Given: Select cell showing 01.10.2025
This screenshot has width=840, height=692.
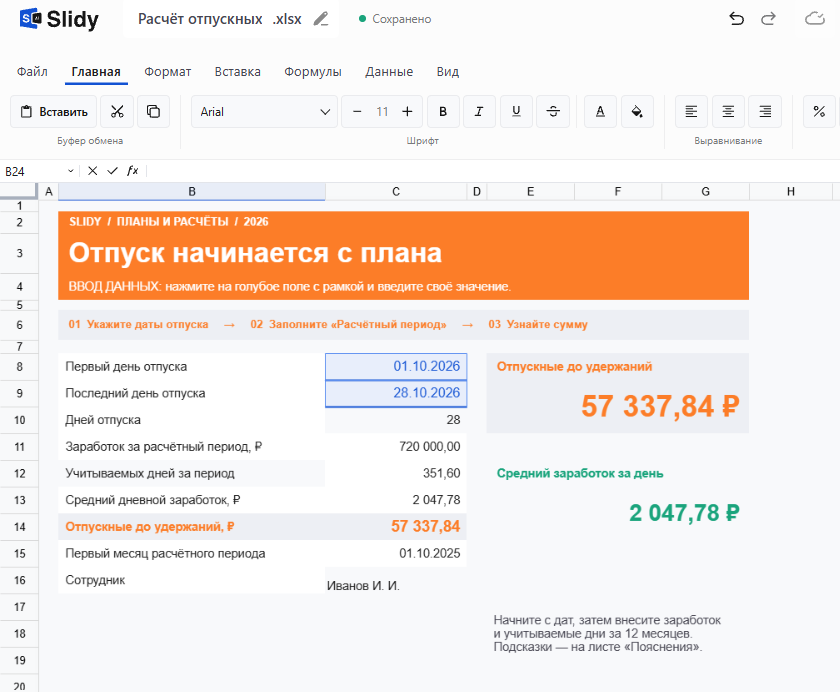Looking at the screenshot, I should [x=396, y=554].
